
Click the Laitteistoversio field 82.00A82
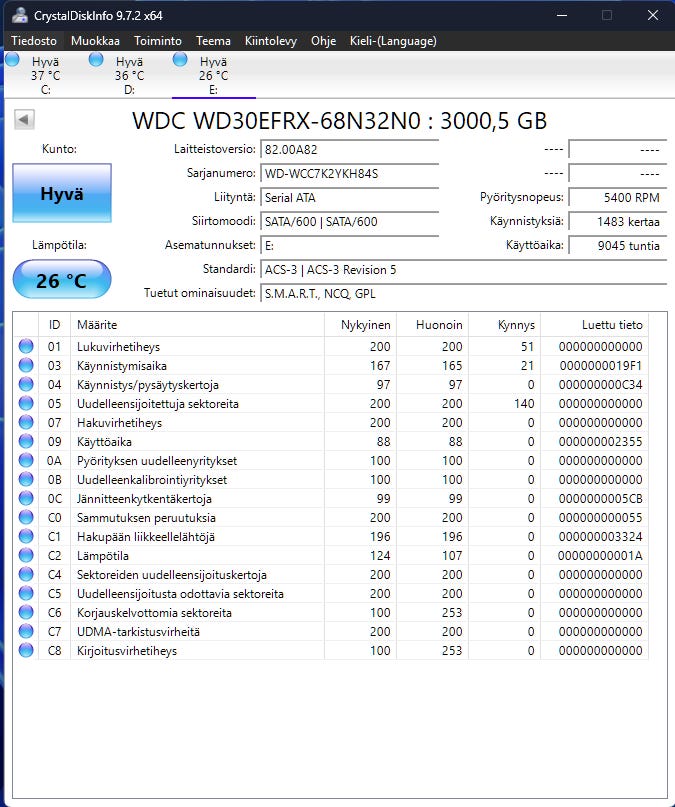pyautogui.click(x=349, y=150)
